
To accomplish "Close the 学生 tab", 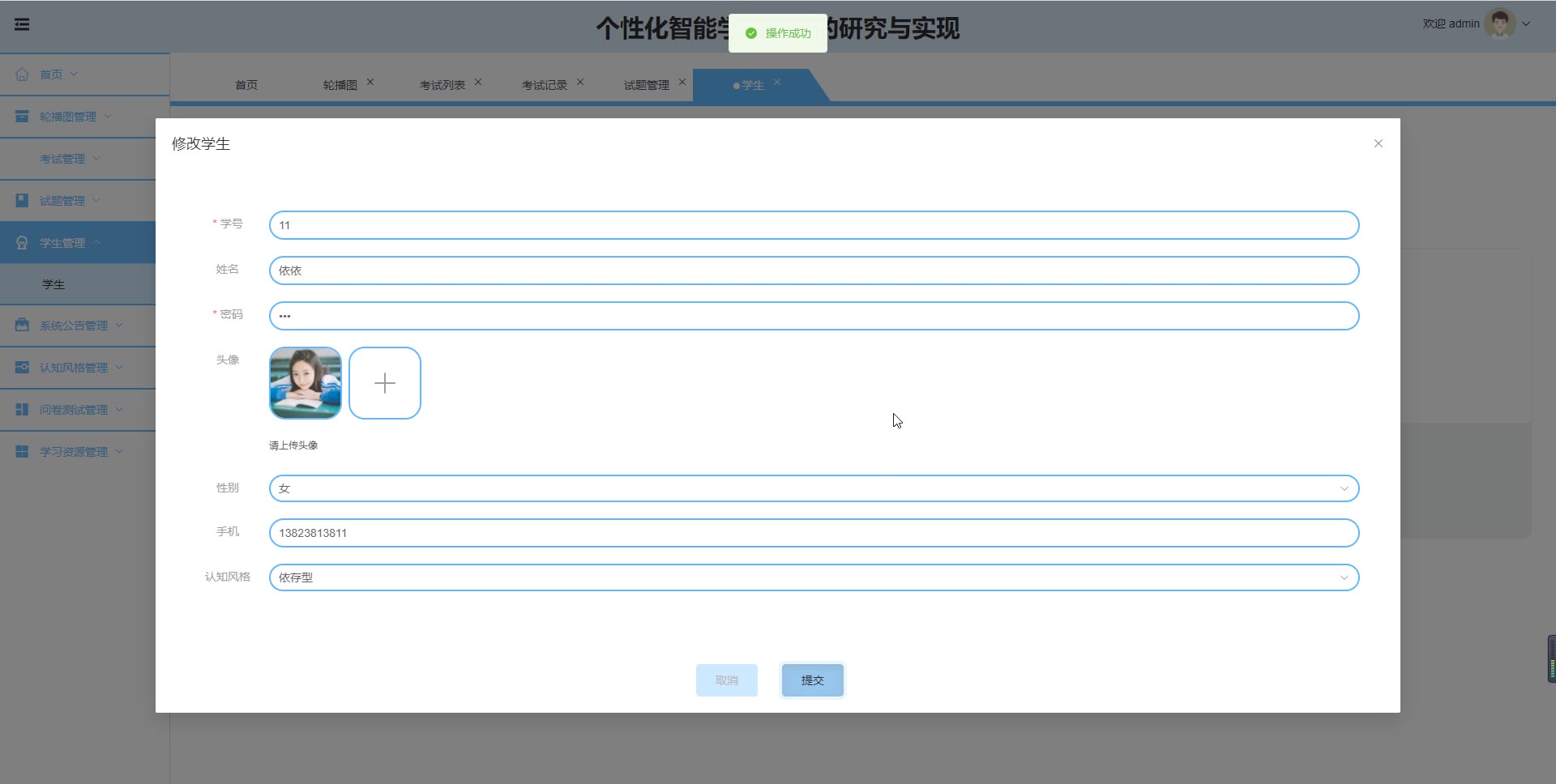I will point(777,82).
